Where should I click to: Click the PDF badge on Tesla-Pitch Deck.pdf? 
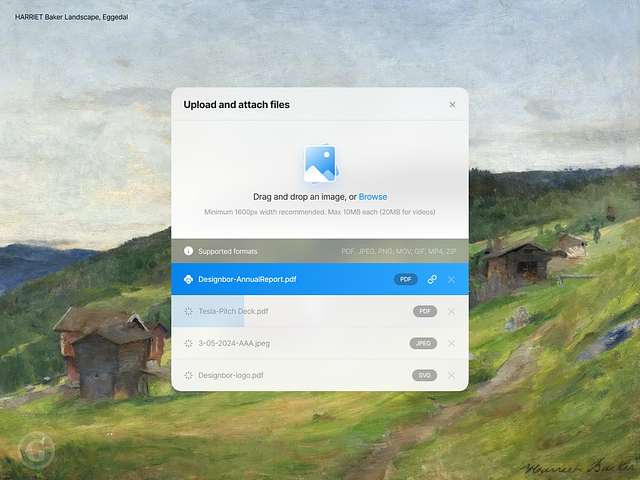[425, 311]
